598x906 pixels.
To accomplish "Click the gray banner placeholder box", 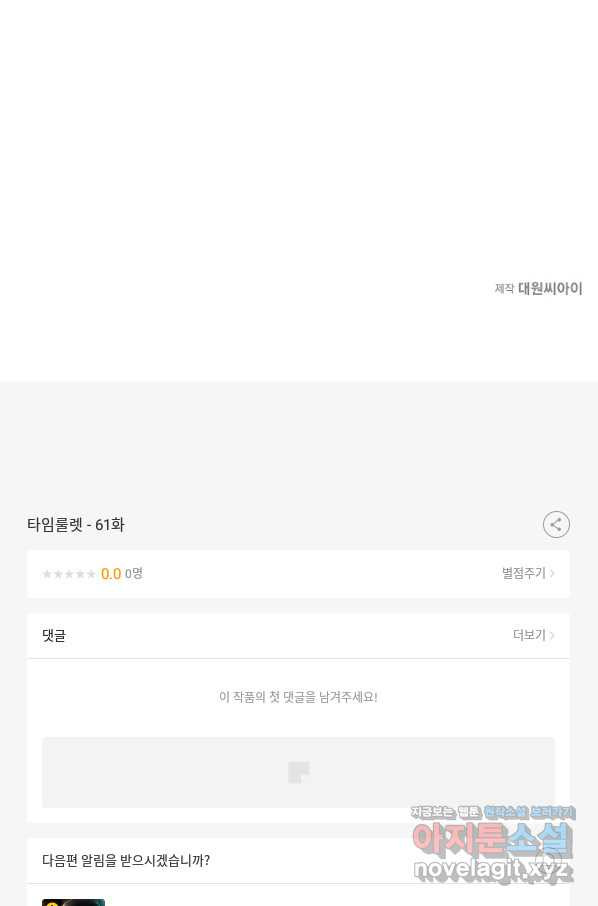I will (x=298, y=773).
